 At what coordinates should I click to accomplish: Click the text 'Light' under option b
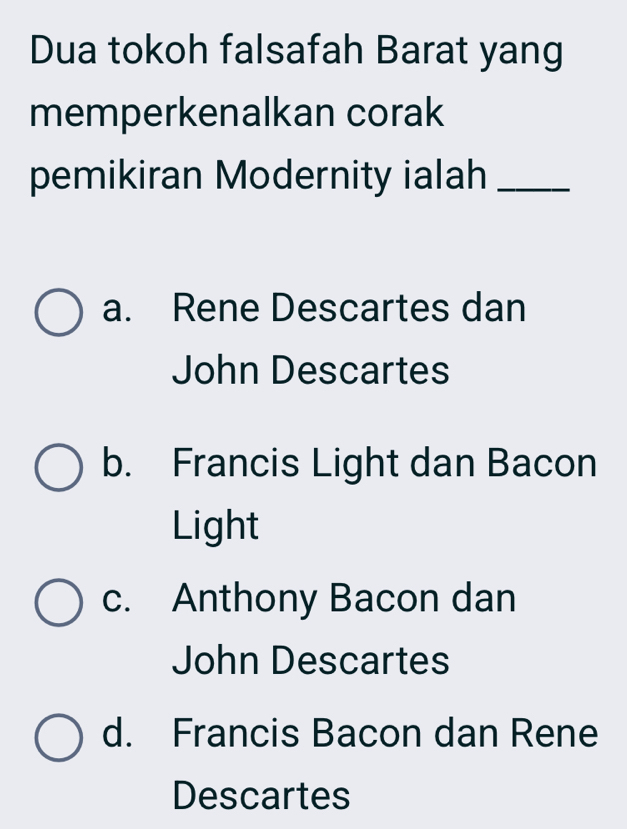pyautogui.click(x=216, y=525)
